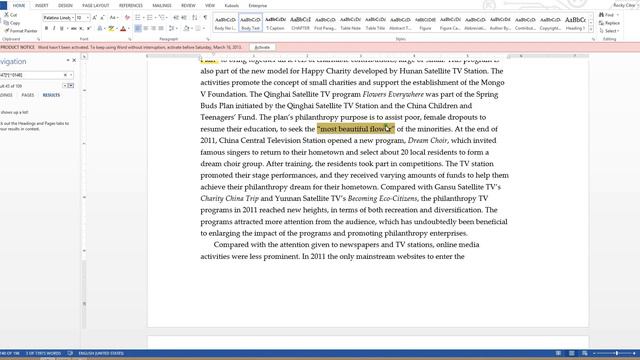Align the text right

click(x=153, y=29)
